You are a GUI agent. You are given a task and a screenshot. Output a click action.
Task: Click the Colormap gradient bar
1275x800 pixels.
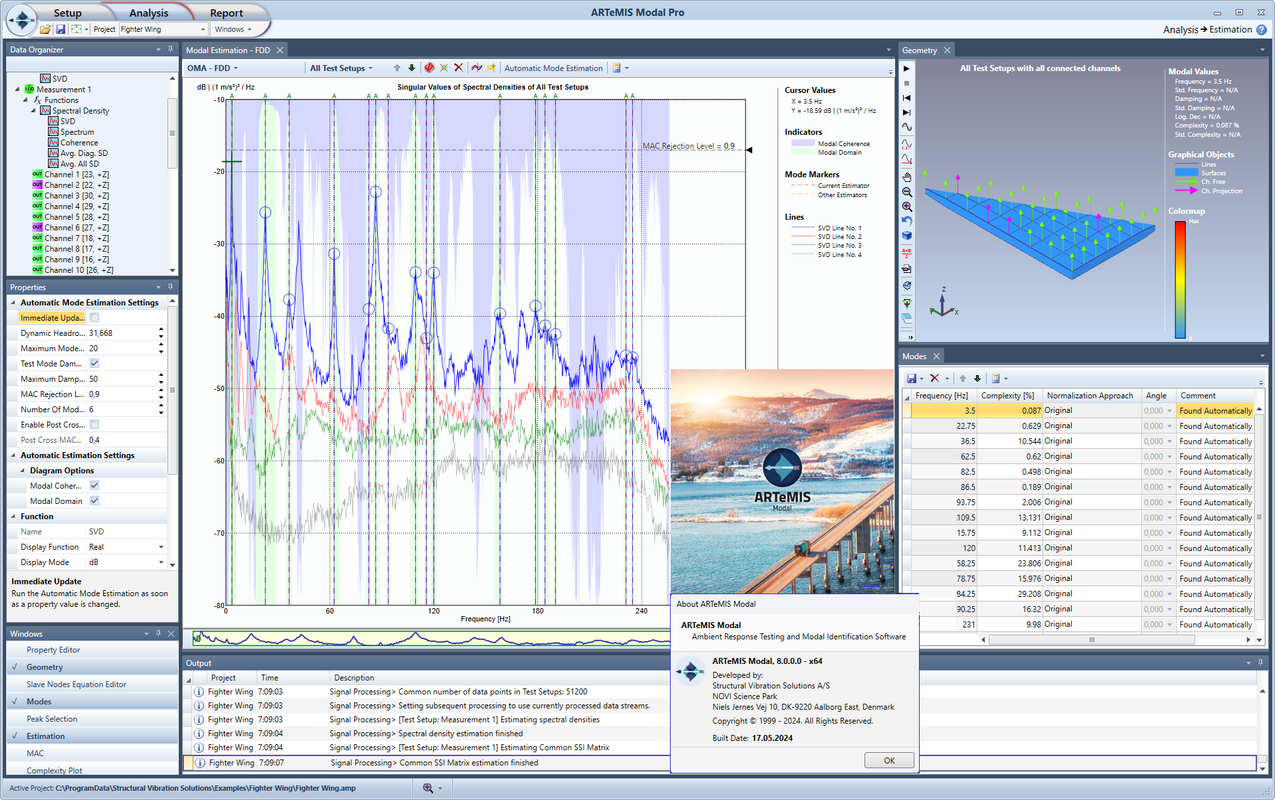coord(1180,280)
